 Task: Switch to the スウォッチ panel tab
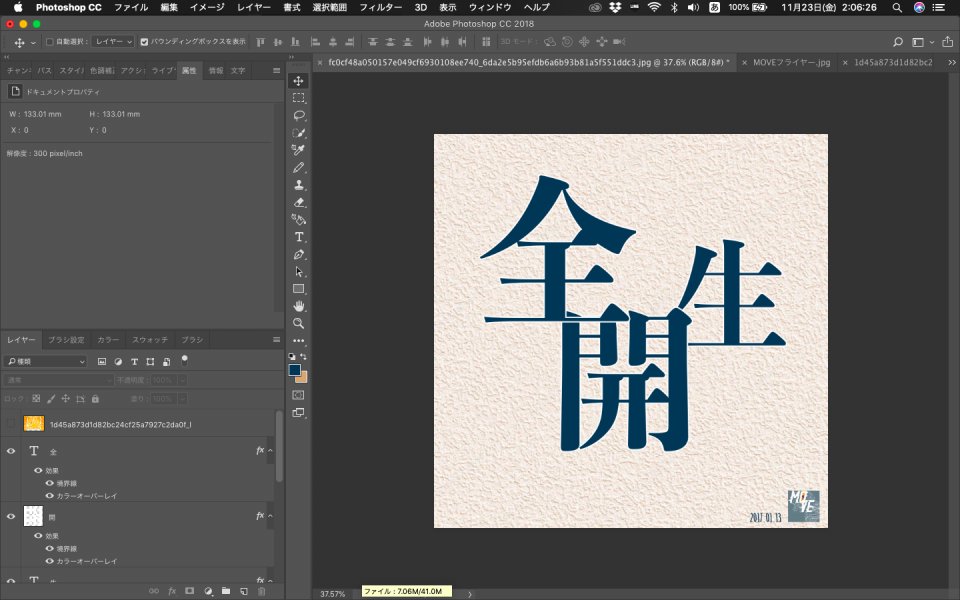[x=150, y=340]
